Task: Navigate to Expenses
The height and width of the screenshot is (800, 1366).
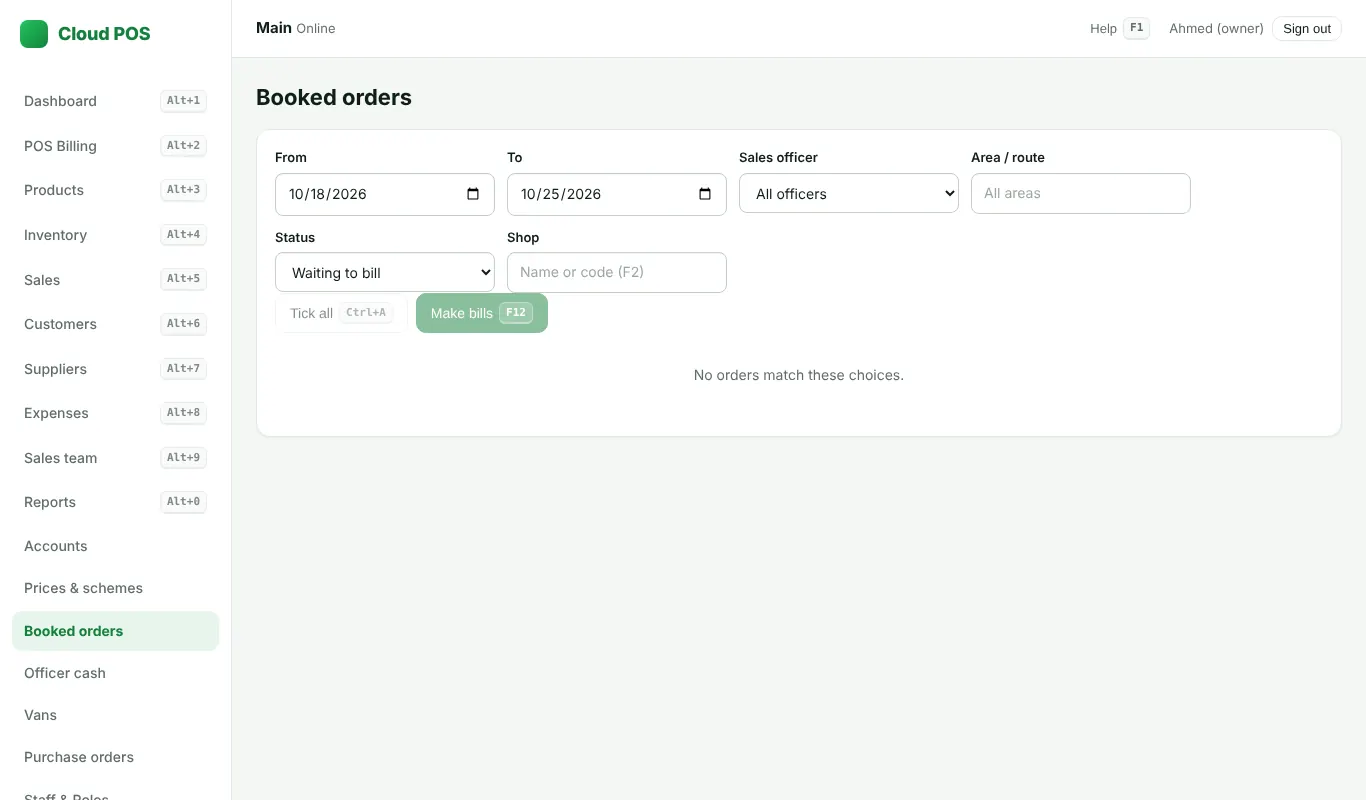Action: pyautogui.click(x=115, y=413)
